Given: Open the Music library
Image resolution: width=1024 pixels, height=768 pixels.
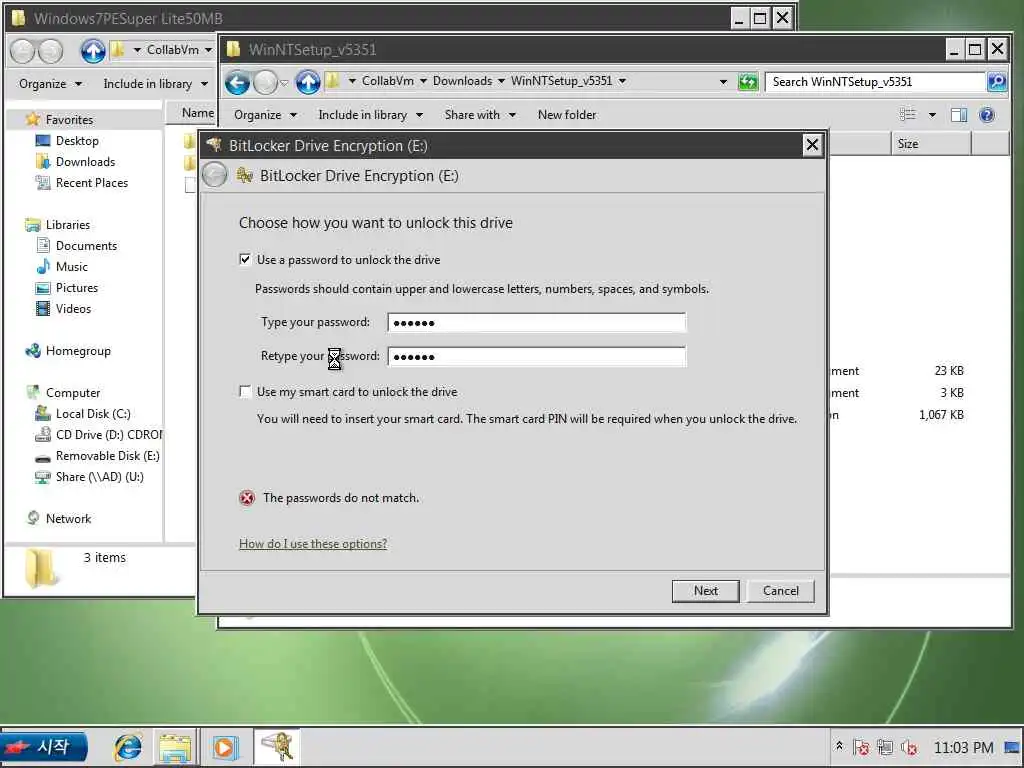Looking at the screenshot, I should [x=71, y=266].
